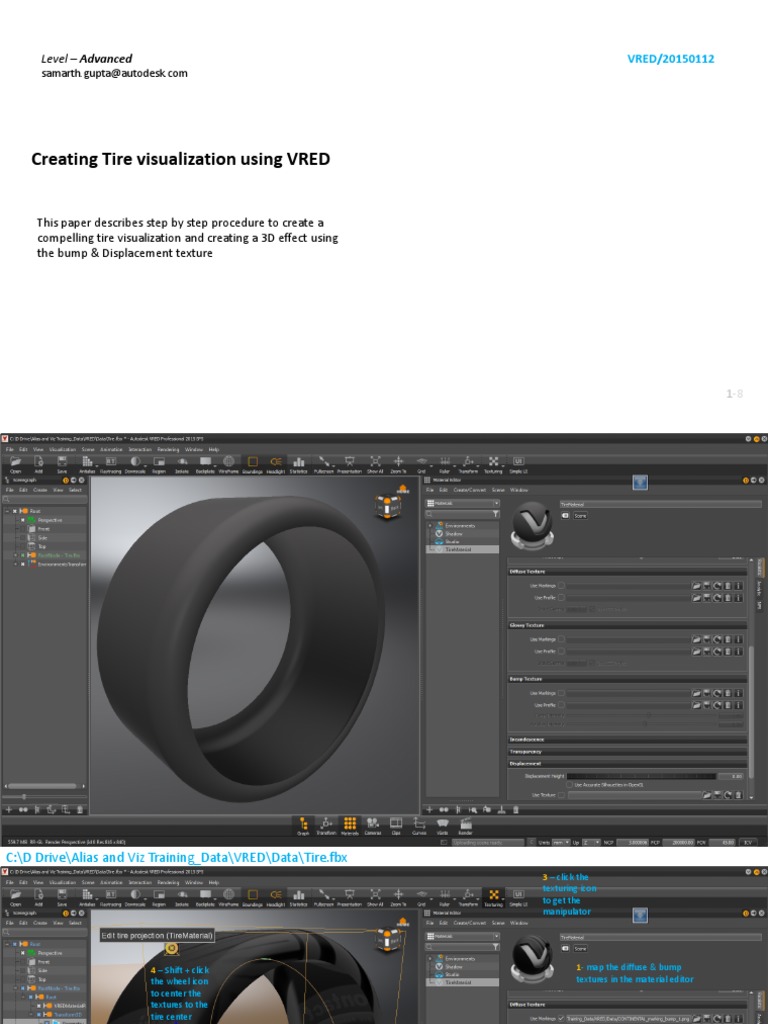
Task: Load Diffuse Texture Use Markings folder icon, upper screenshot
Action: click(x=696, y=586)
